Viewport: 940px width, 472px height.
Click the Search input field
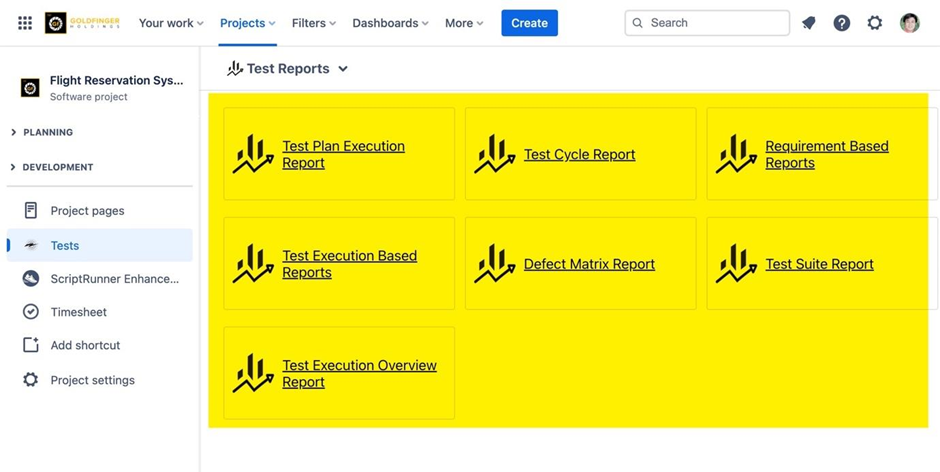pyautogui.click(x=715, y=23)
